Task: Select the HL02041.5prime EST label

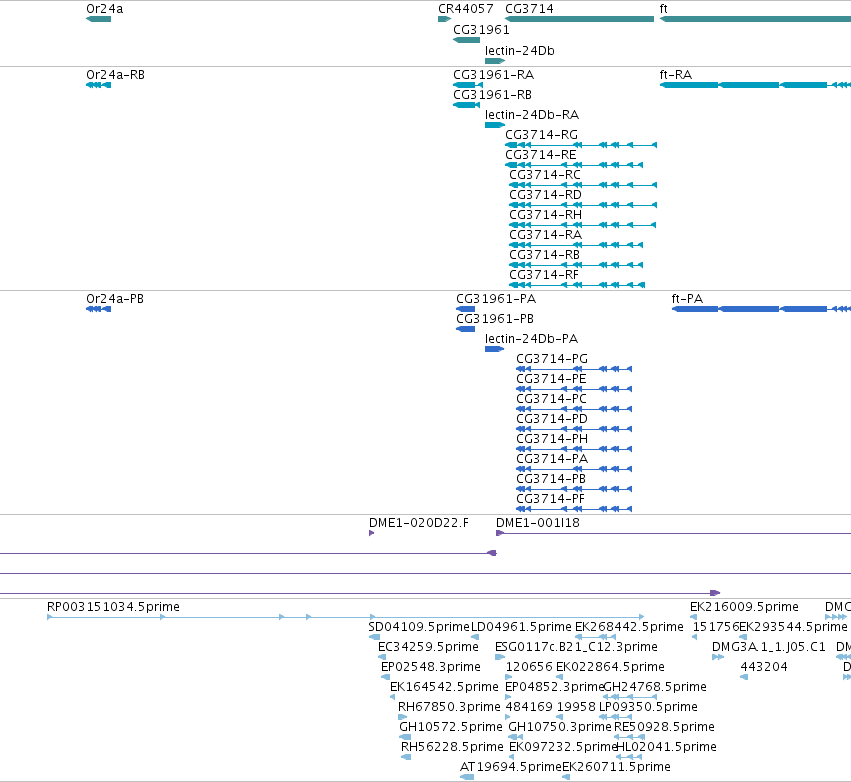Action: (666, 748)
